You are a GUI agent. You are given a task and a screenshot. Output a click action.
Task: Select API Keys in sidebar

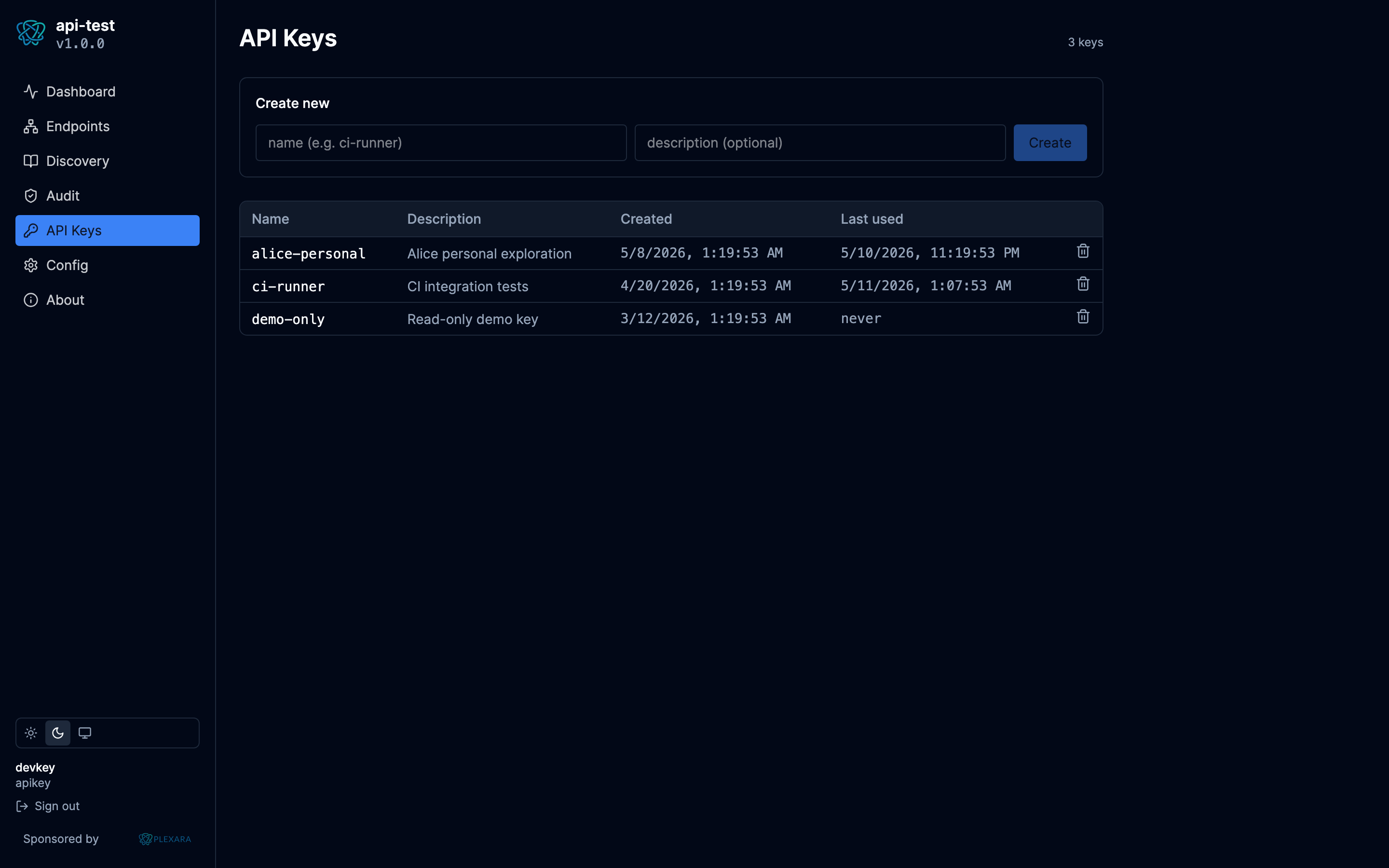(108, 231)
